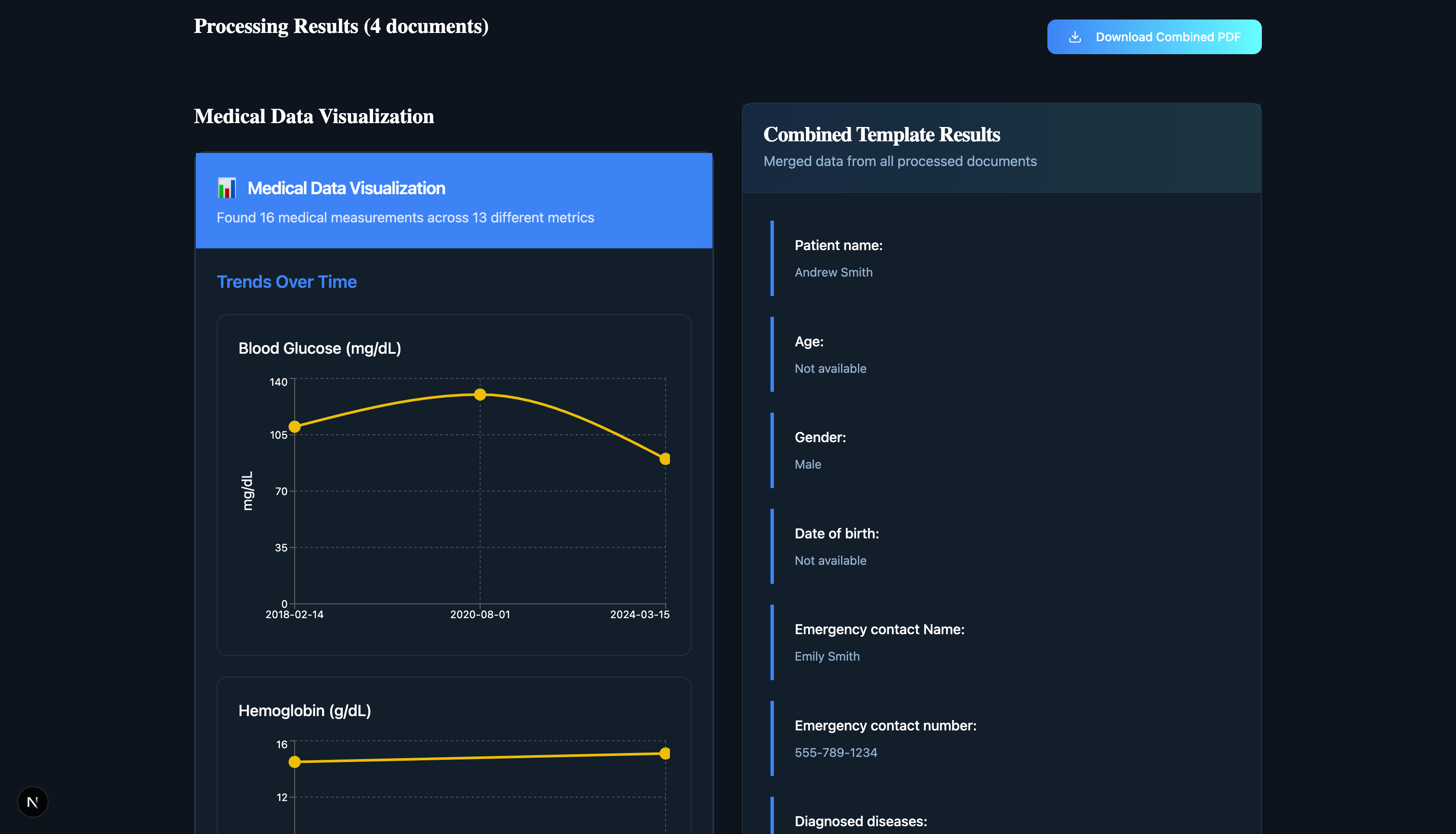Click the last Hemoglobin data point
Image resolution: width=1456 pixels, height=834 pixels.
(664, 753)
